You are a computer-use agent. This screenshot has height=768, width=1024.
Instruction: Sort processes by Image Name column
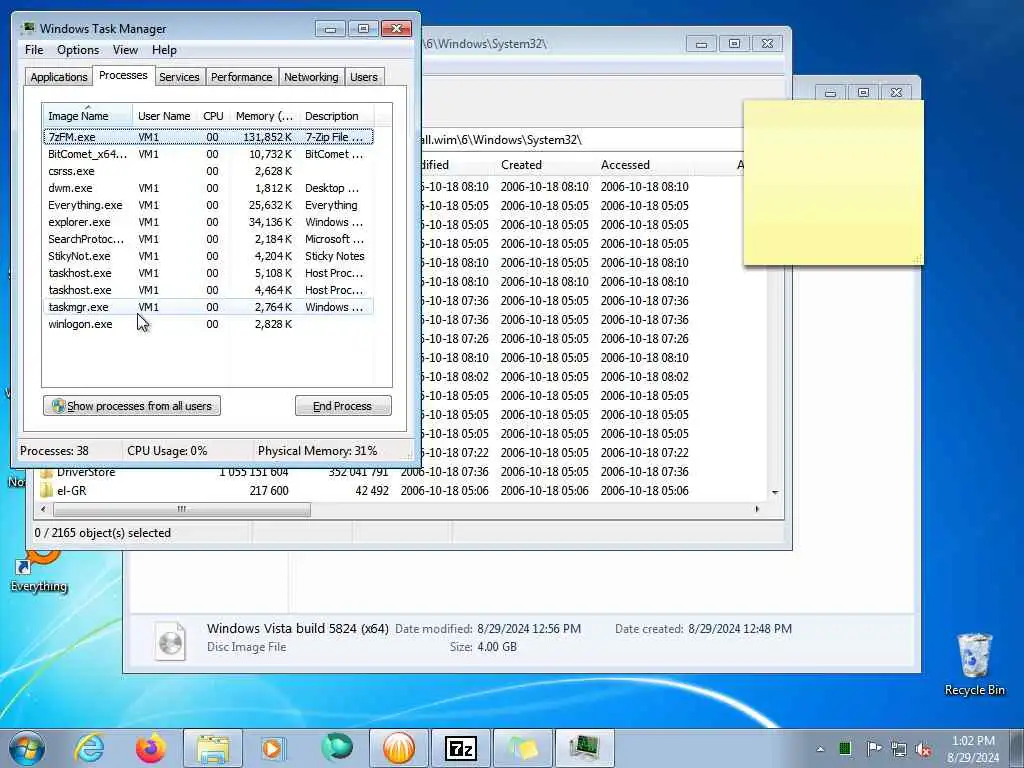tap(88, 116)
